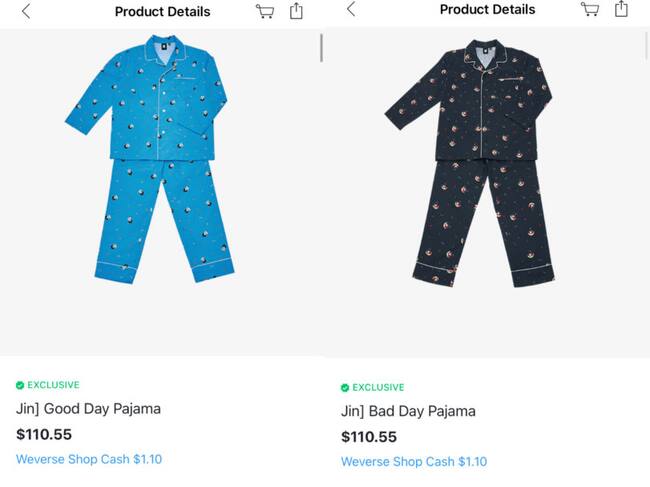Screen dimensions: 650x487
Task: Share the Bad Day Pajama product
Action: [x=621, y=9]
